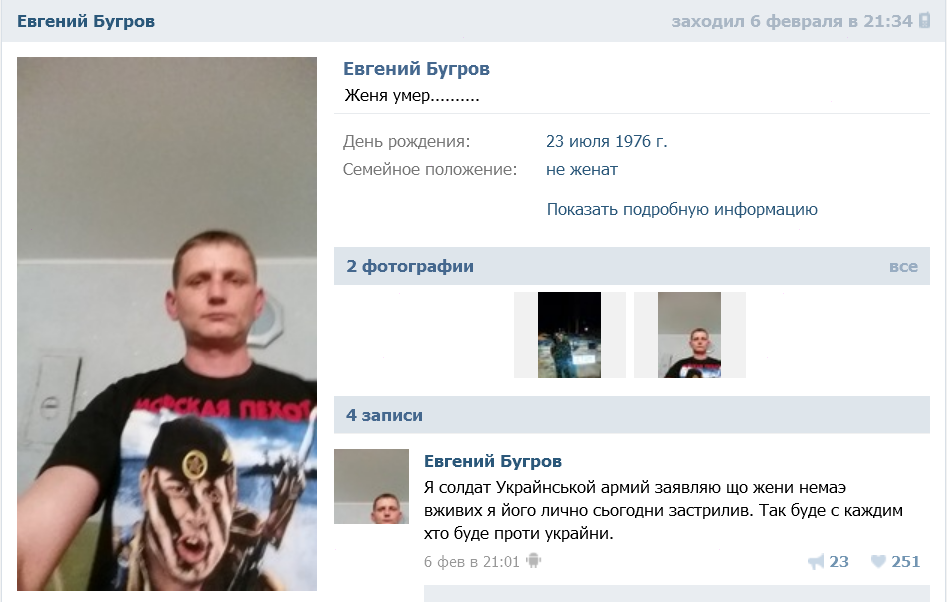Click share count number 23
The image size is (948, 602).
click(x=839, y=562)
